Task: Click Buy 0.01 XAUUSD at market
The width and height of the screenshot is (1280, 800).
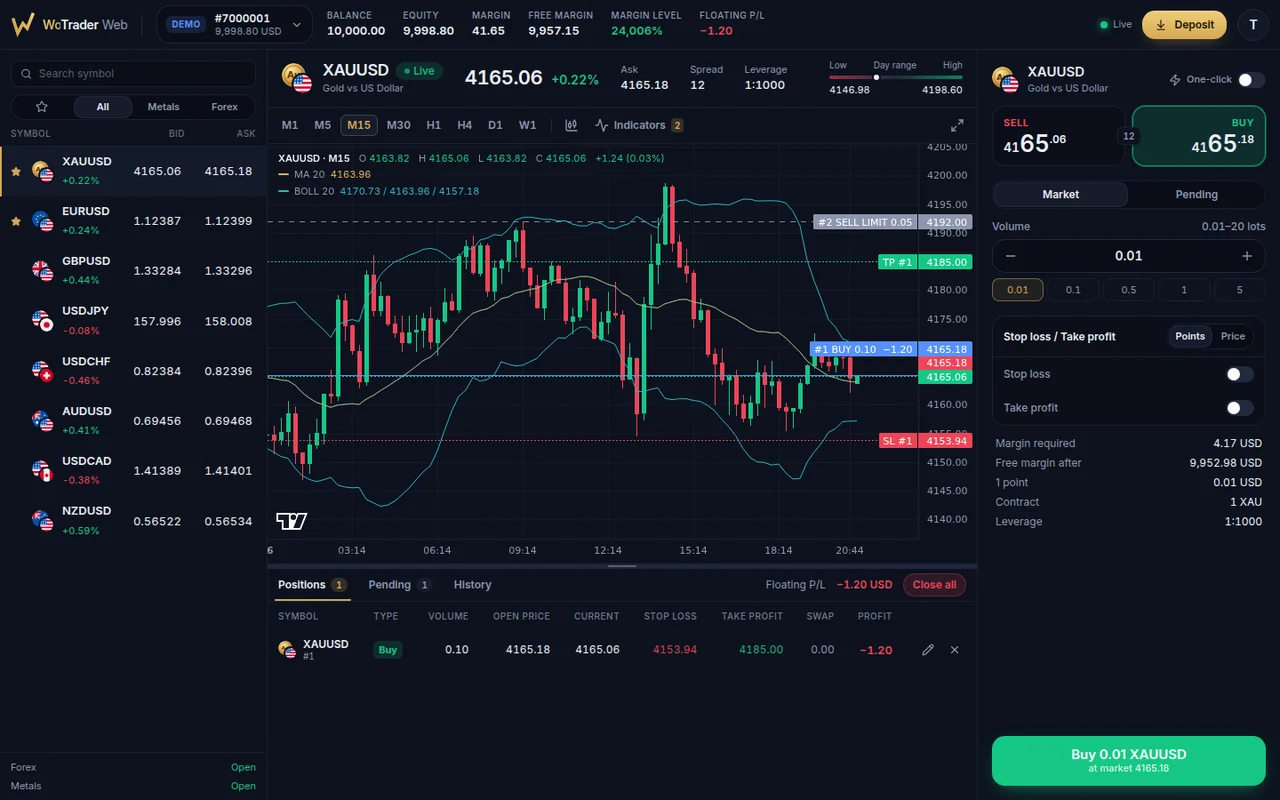Action: click(1129, 761)
